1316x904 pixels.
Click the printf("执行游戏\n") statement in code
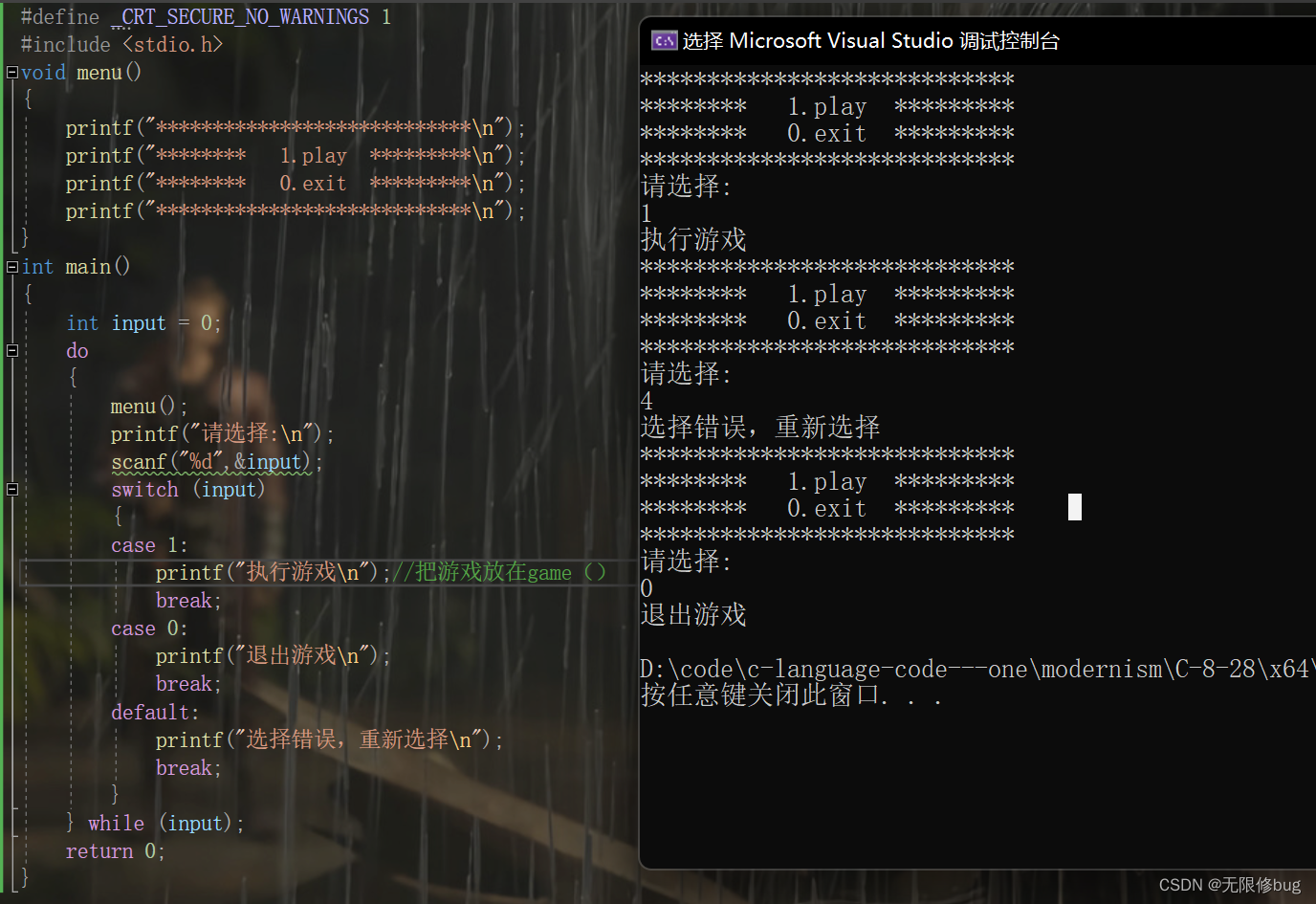(x=274, y=572)
